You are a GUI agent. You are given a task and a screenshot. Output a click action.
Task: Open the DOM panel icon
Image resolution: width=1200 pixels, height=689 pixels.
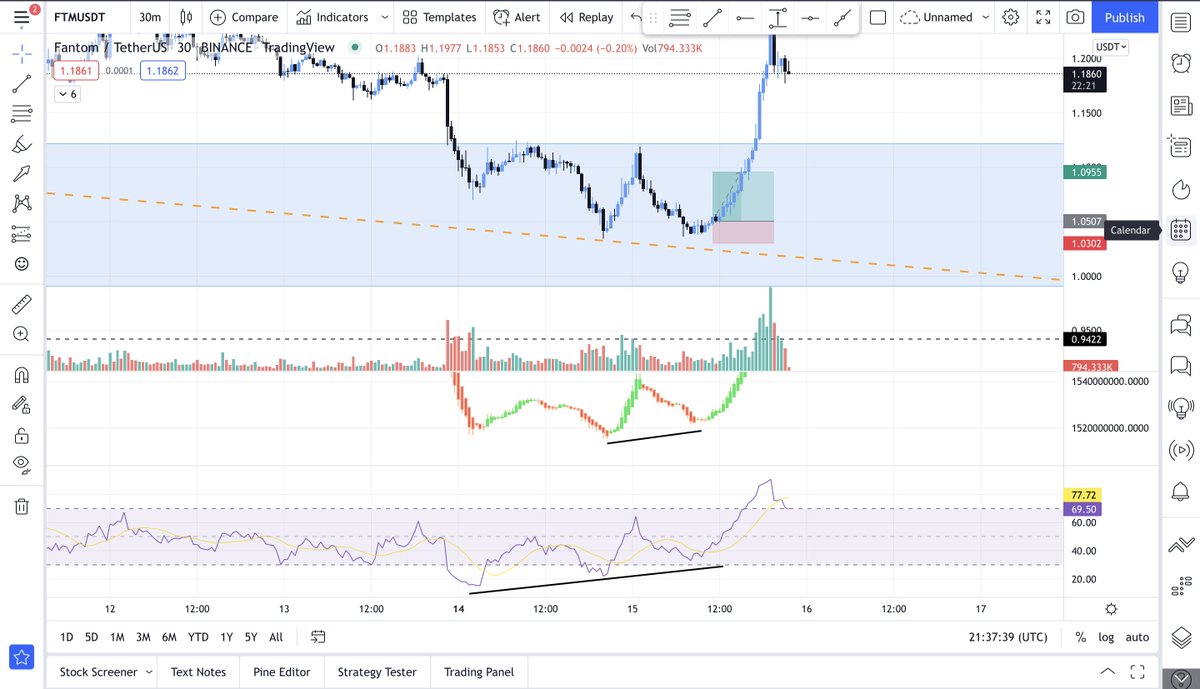1179,588
